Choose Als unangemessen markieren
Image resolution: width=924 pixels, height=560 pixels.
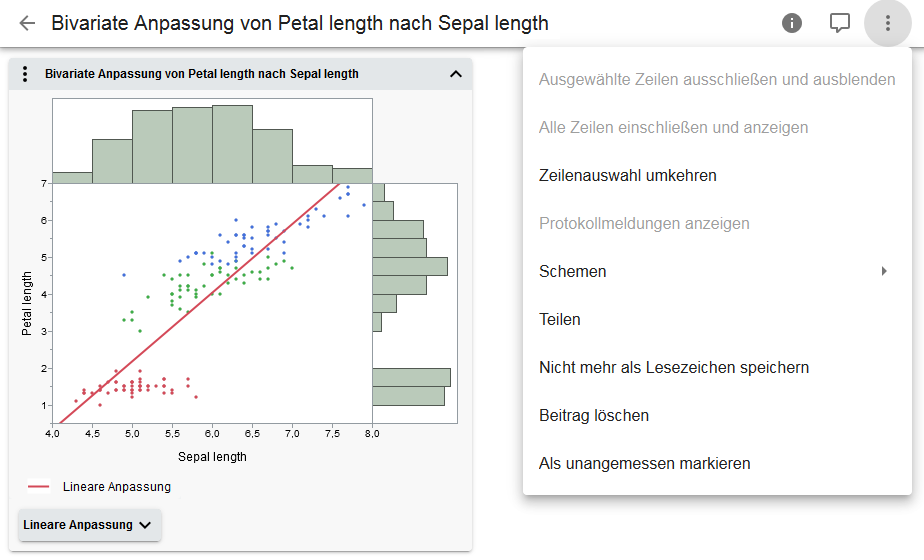[x=644, y=463]
